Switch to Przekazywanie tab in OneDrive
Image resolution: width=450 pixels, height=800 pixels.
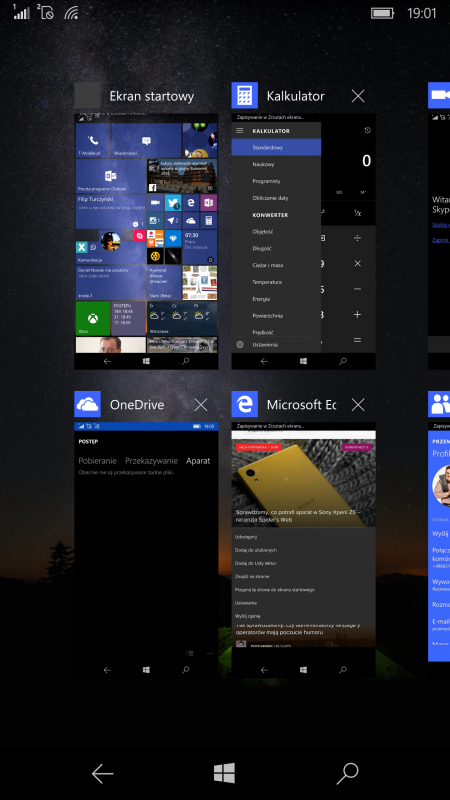point(152,461)
